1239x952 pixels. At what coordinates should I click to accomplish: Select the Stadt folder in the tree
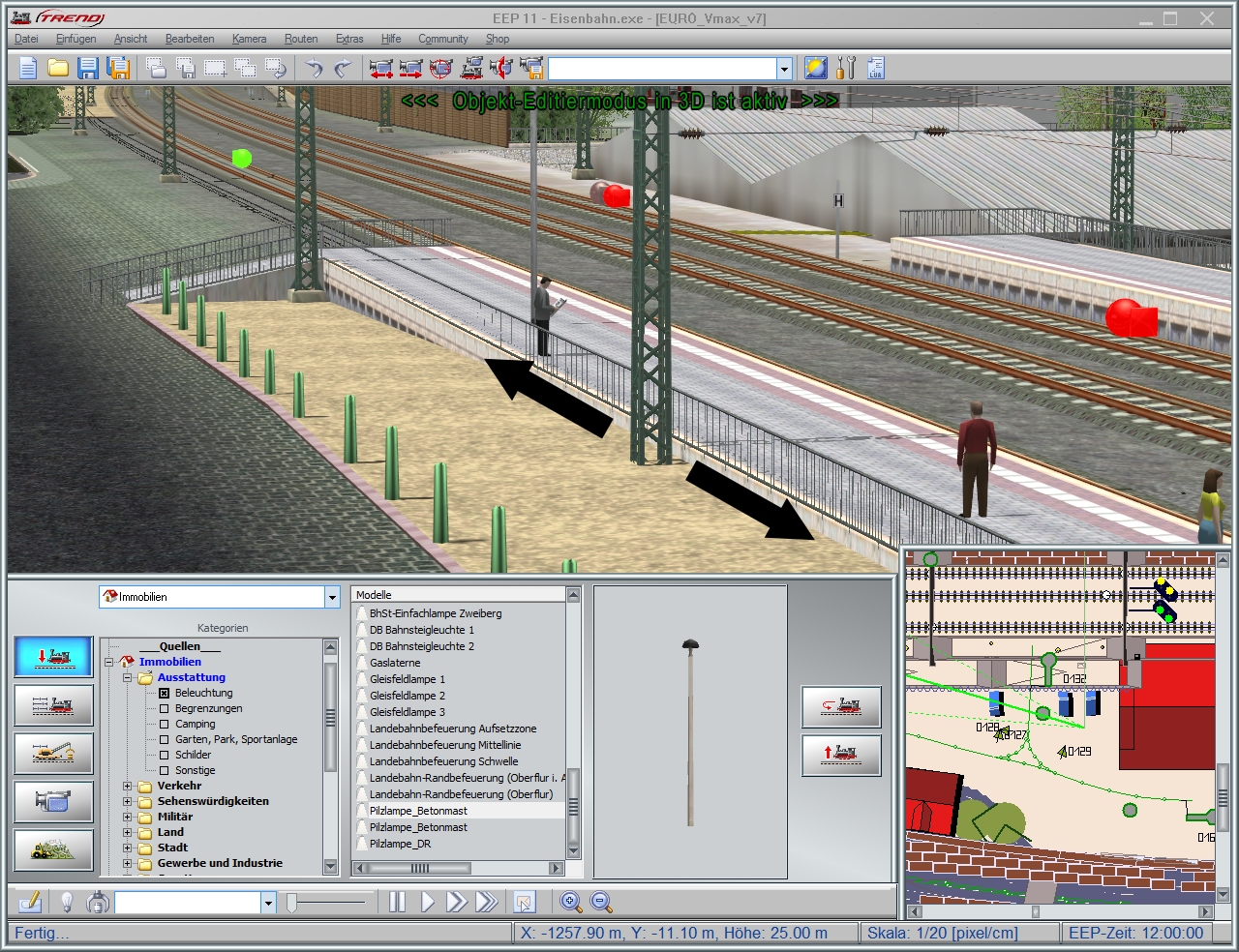click(172, 848)
